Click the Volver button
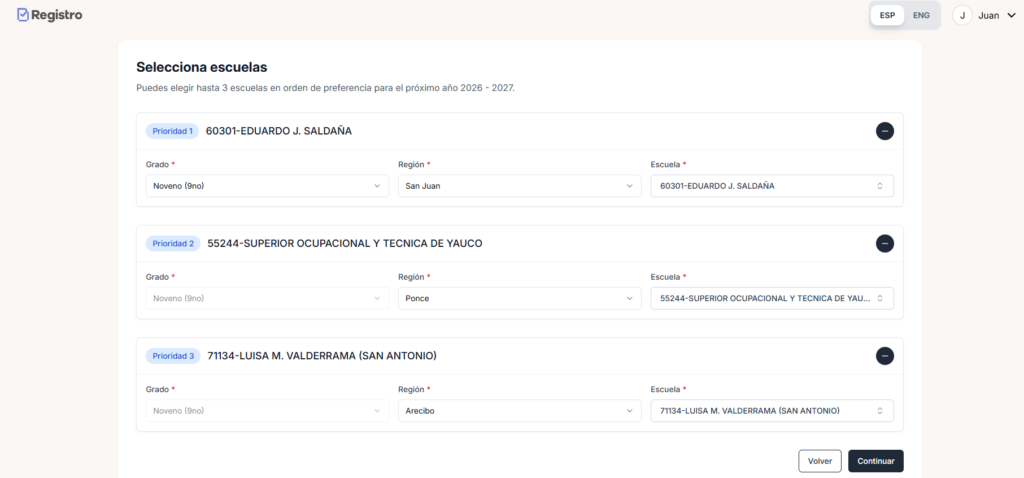The height and width of the screenshot is (478, 1024). 819,461
